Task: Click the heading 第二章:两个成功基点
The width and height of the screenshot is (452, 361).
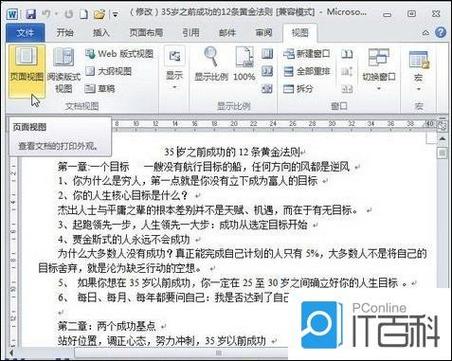Action: pyautogui.click(x=106, y=326)
